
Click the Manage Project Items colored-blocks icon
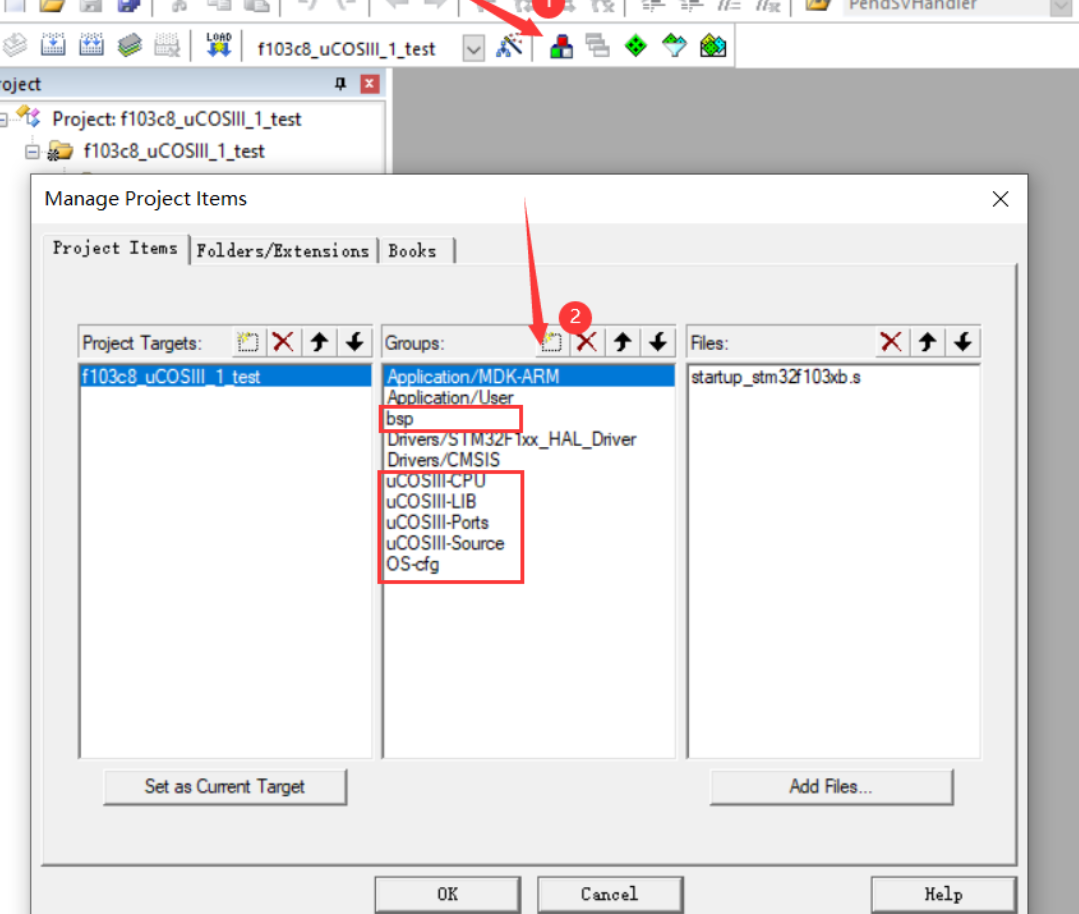coord(561,47)
